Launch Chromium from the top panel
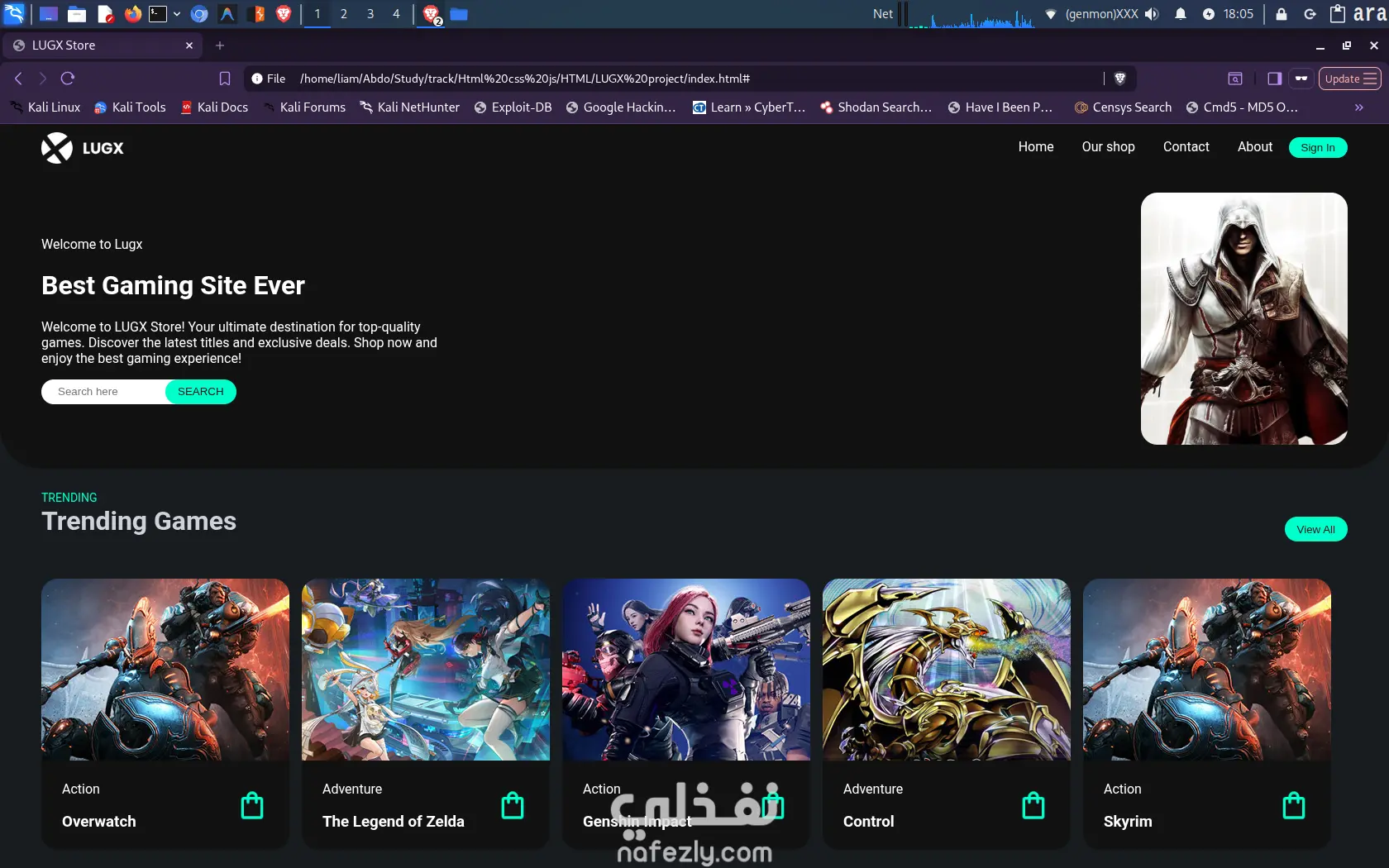Image resolution: width=1389 pixels, height=868 pixels. (x=199, y=14)
